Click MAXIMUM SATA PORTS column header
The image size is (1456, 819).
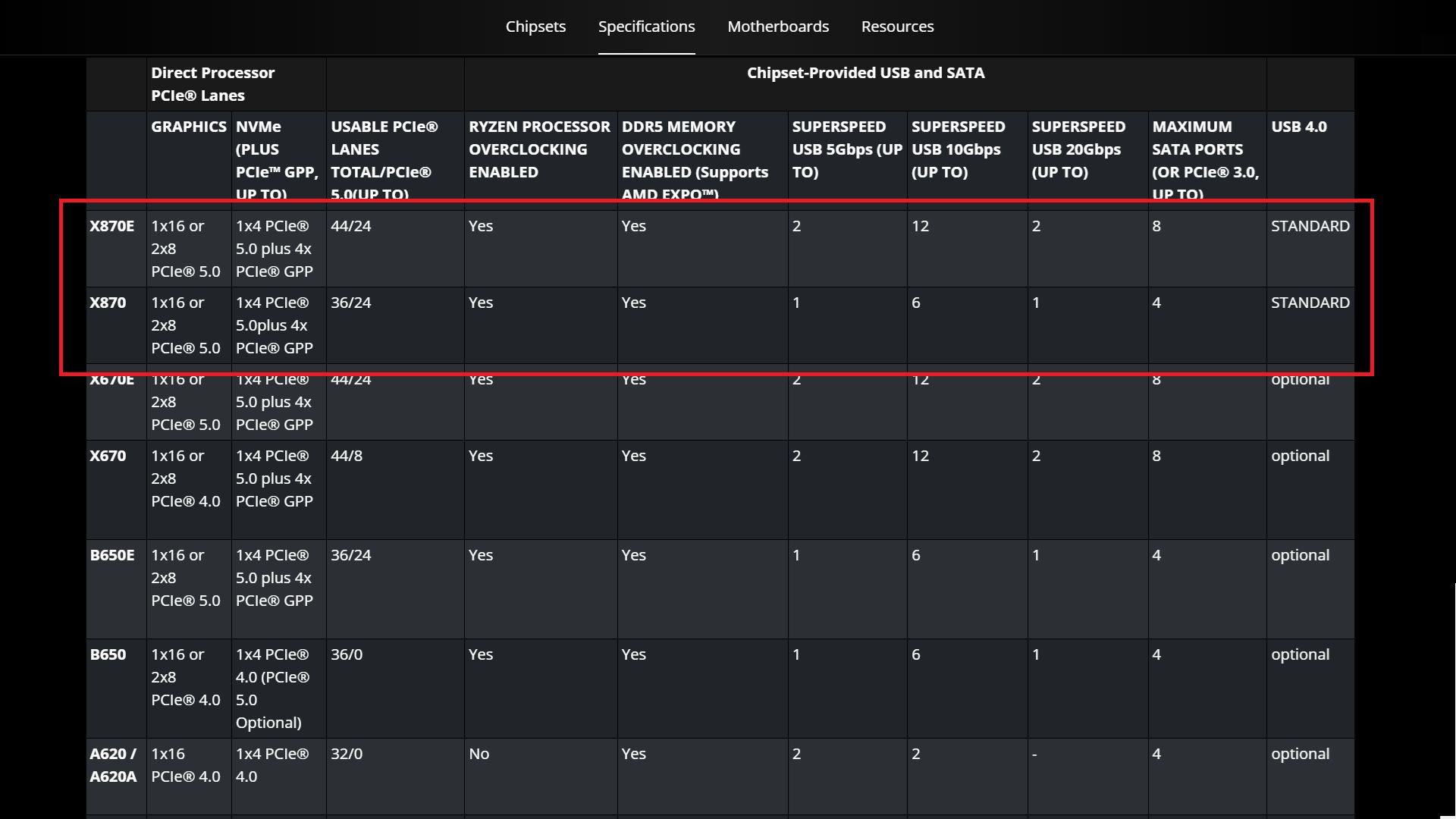click(x=1205, y=160)
